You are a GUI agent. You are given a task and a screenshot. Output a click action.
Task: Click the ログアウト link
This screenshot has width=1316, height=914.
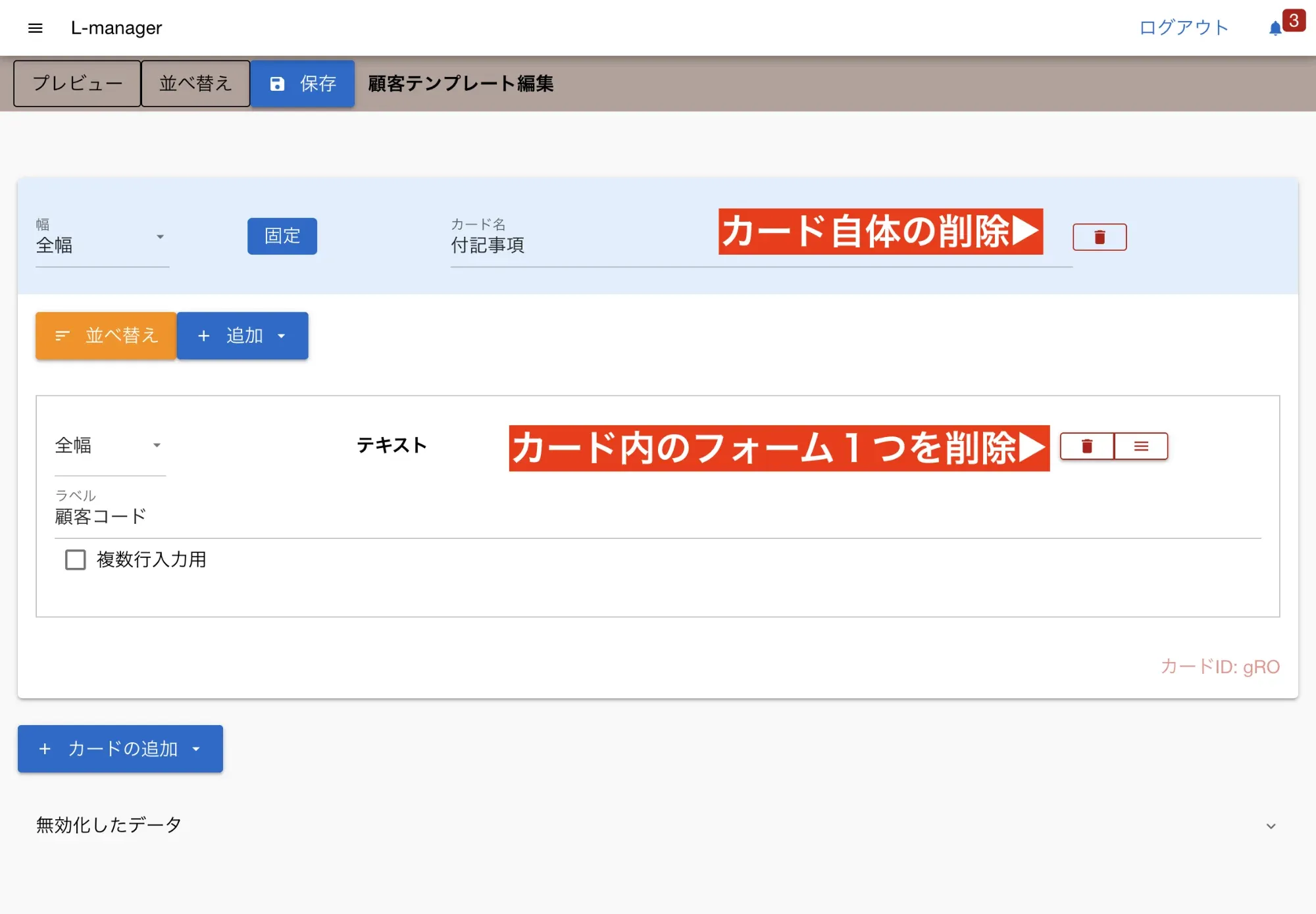click(x=1184, y=28)
